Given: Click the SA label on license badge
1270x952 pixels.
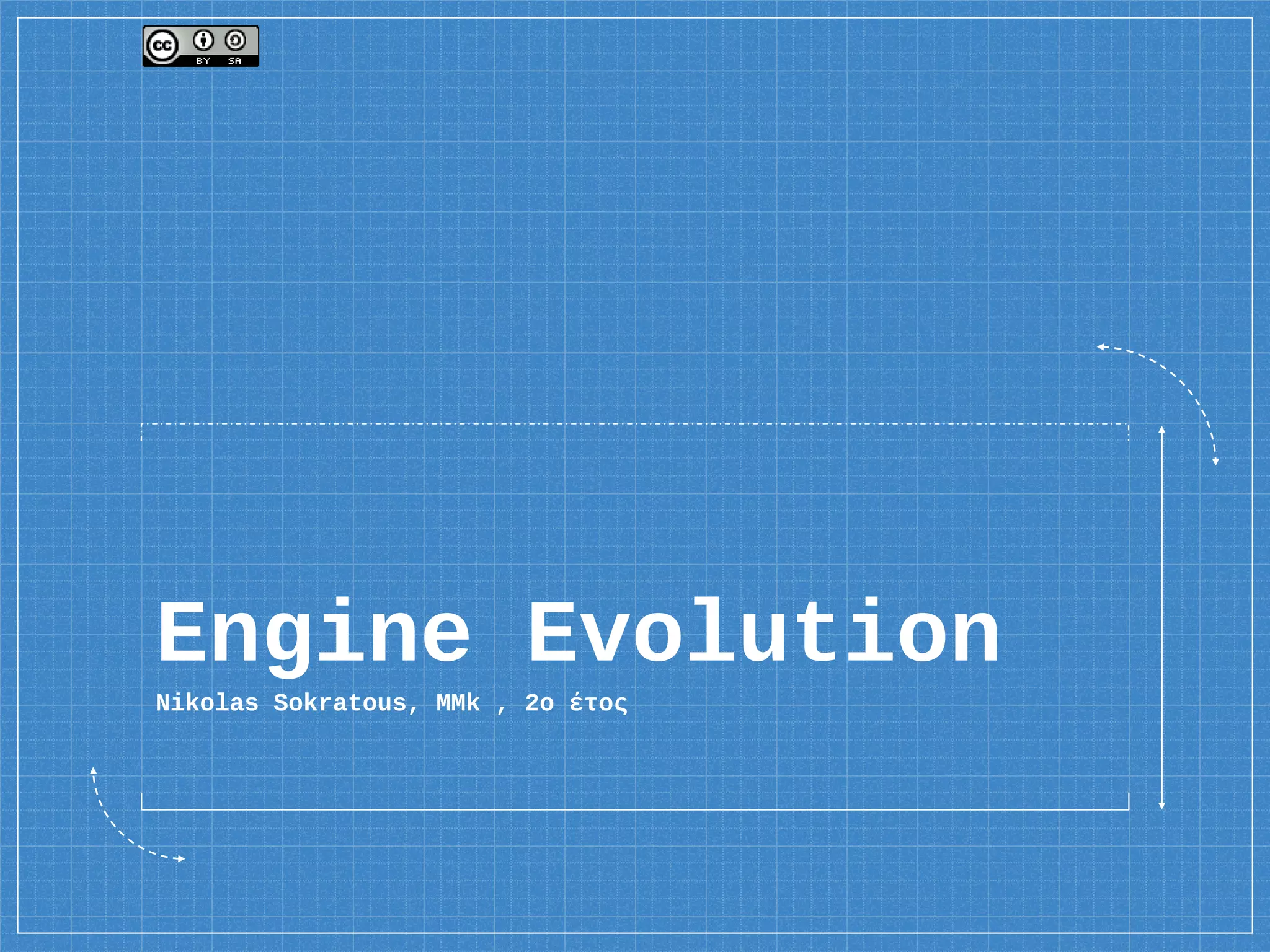Looking at the screenshot, I should click(x=234, y=61).
